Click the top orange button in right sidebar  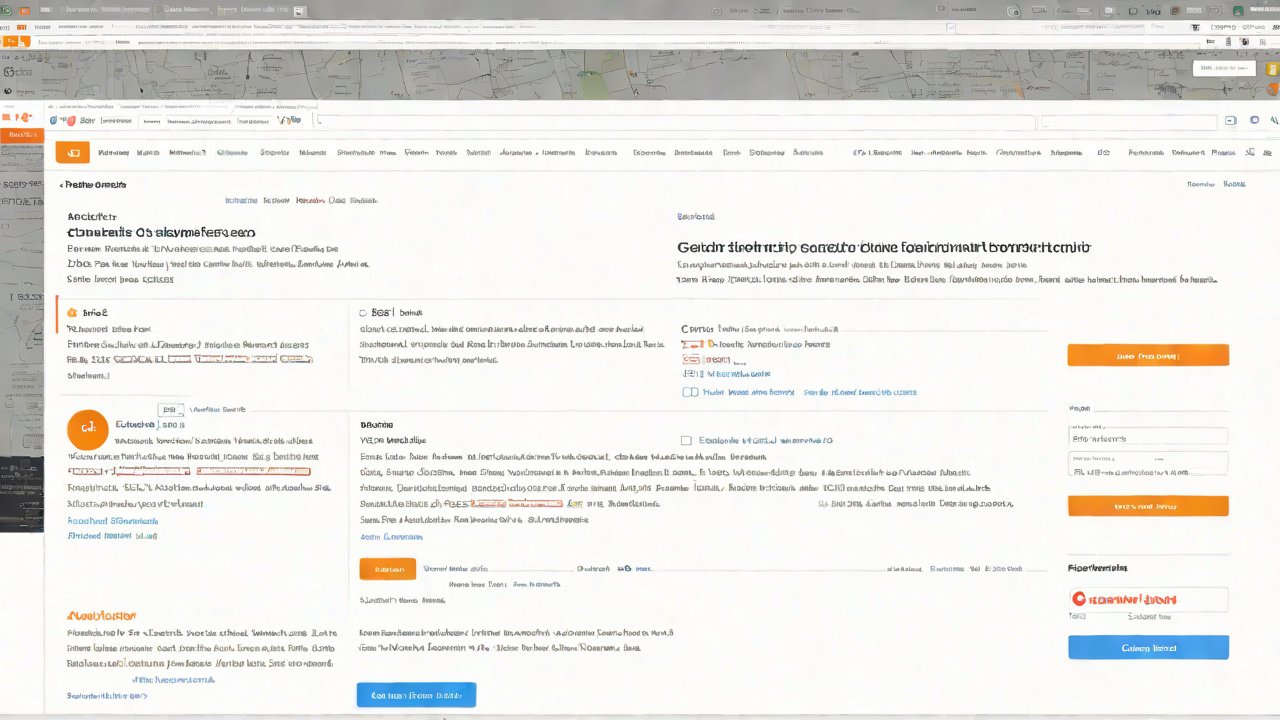pyautogui.click(x=1147, y=355)
